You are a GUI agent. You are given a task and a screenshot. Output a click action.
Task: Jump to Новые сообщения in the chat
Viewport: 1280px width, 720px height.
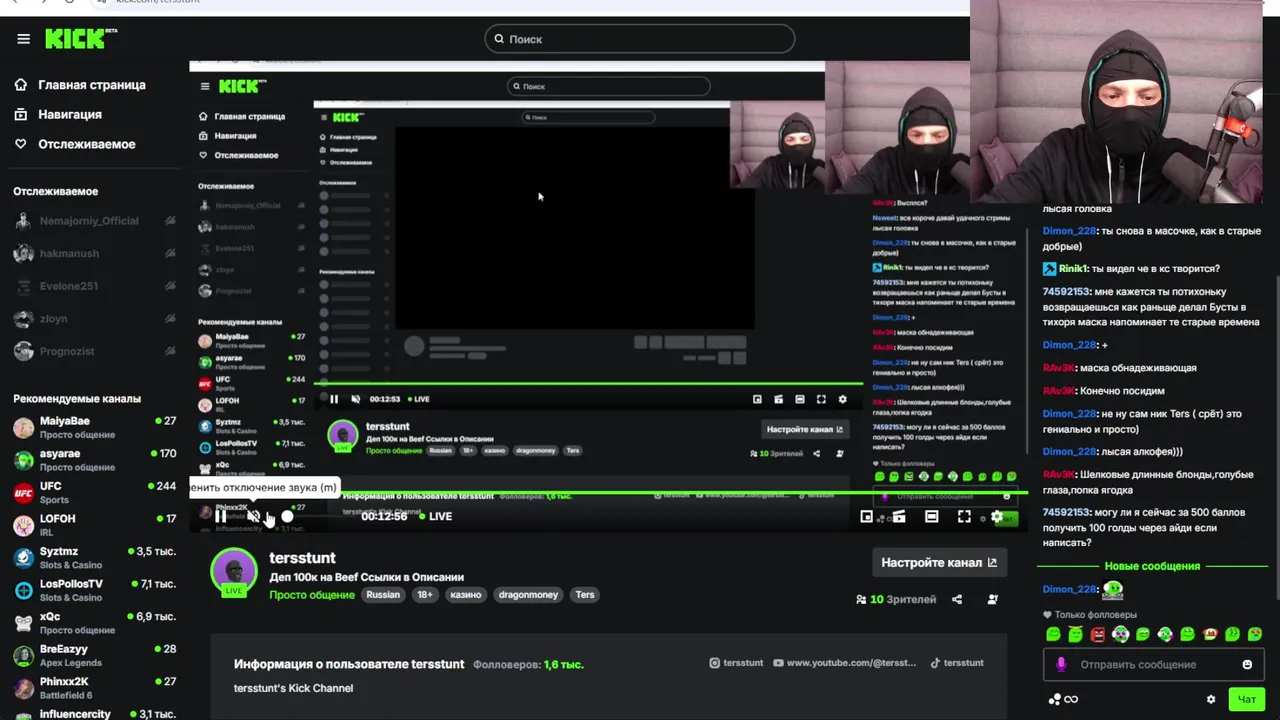tap(1152, 566)
